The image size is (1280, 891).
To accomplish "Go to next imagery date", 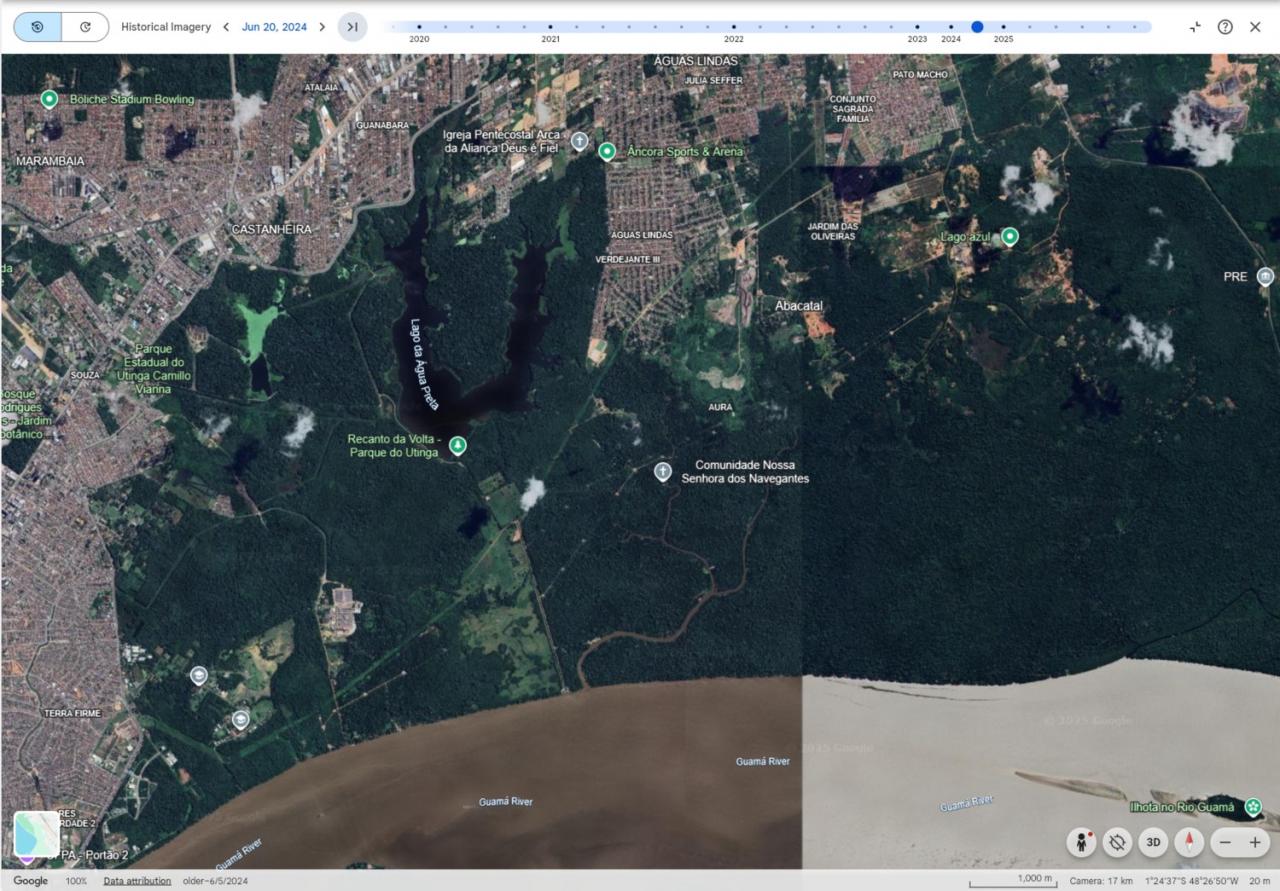I will coord(322,27).
